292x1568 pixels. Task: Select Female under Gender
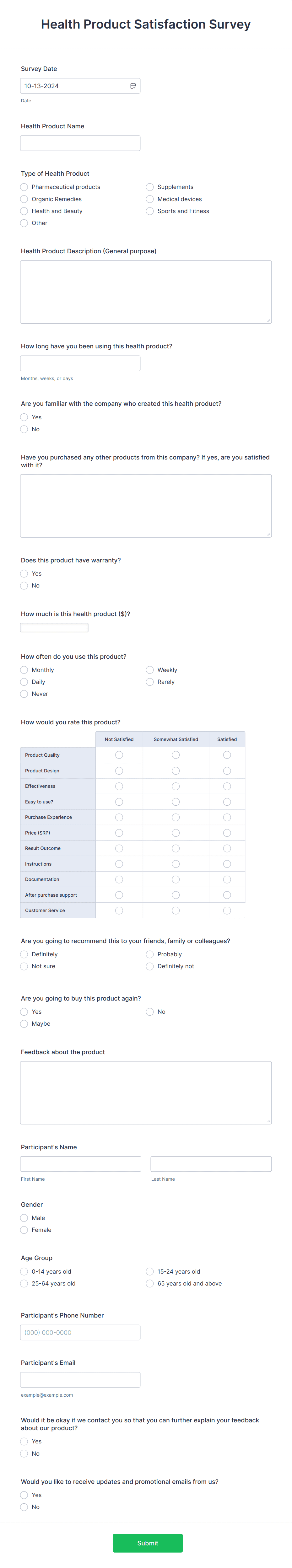point(24,1230)
